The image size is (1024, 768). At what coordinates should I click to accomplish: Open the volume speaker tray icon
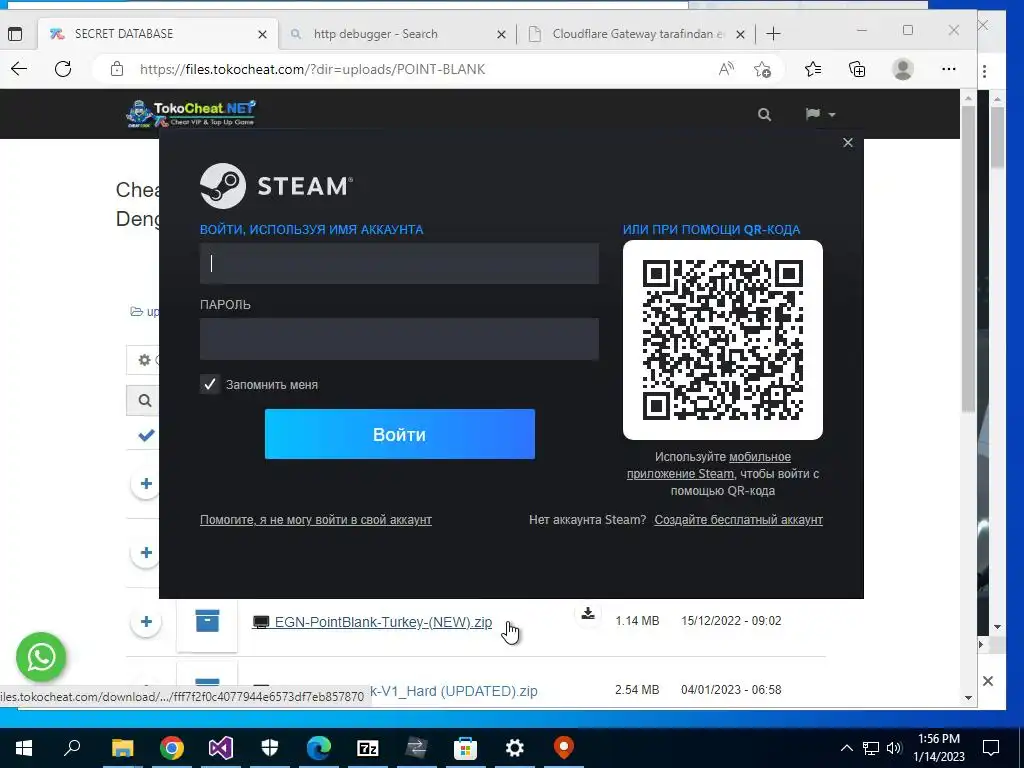point(894,748)
